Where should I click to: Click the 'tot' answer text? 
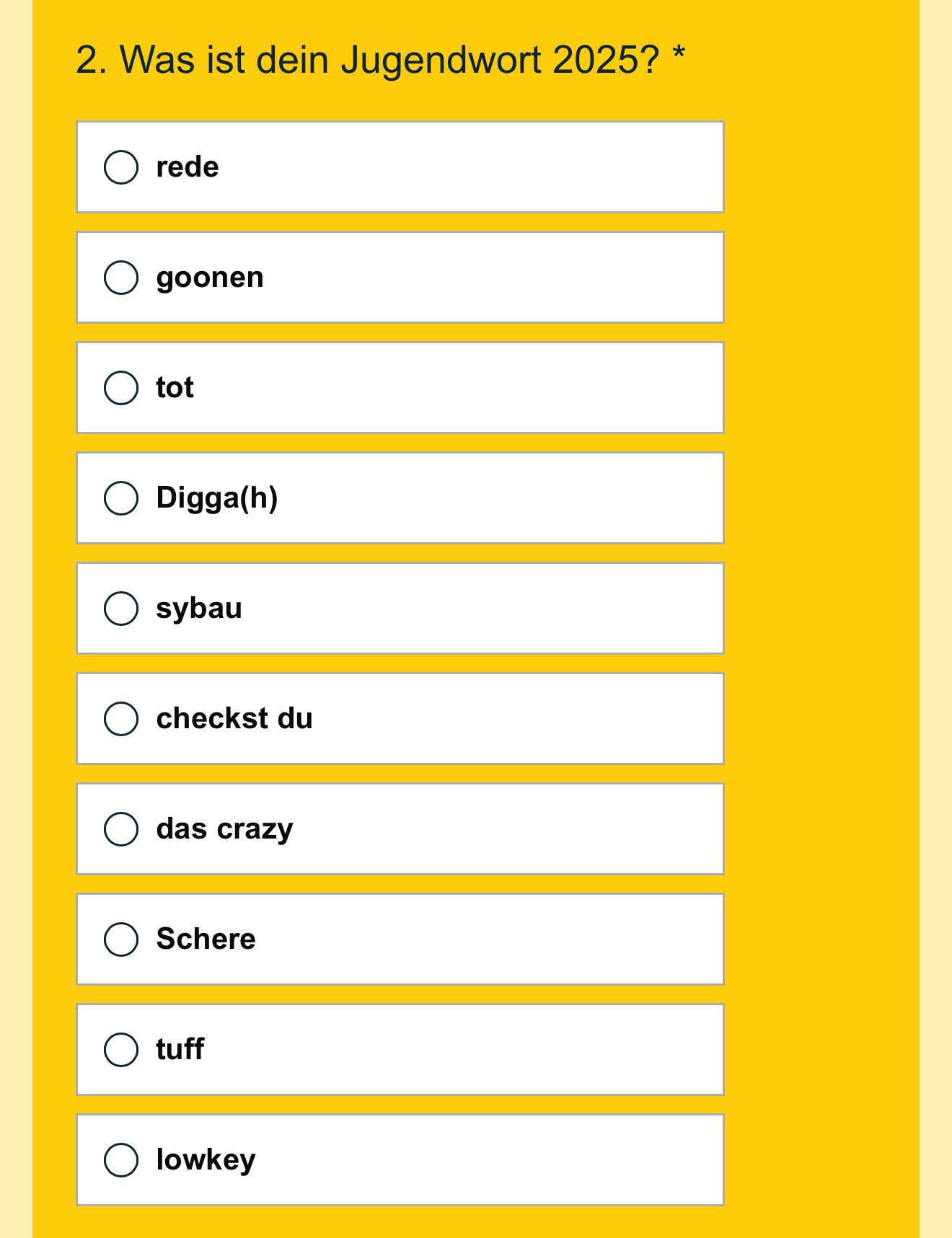175,388
